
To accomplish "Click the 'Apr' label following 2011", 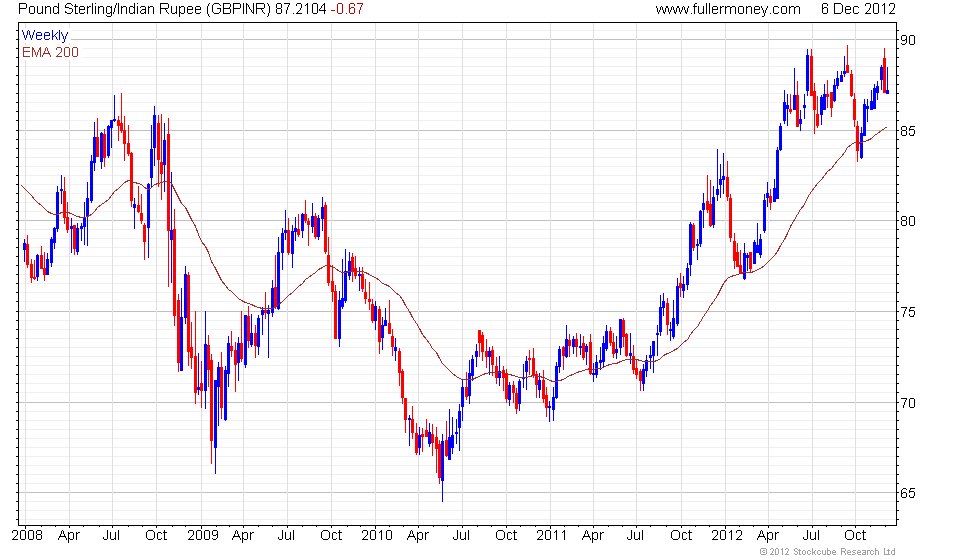I will pos(593,536).
